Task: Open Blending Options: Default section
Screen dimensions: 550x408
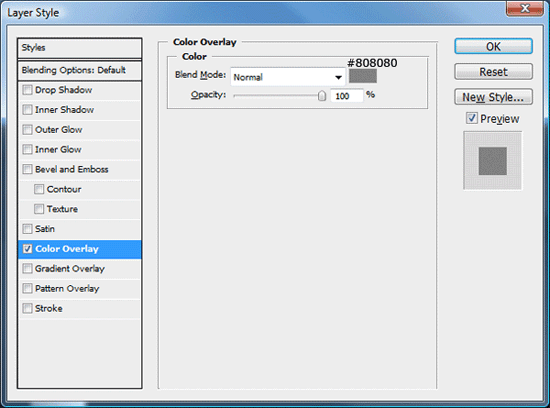Action: (80, 70)
